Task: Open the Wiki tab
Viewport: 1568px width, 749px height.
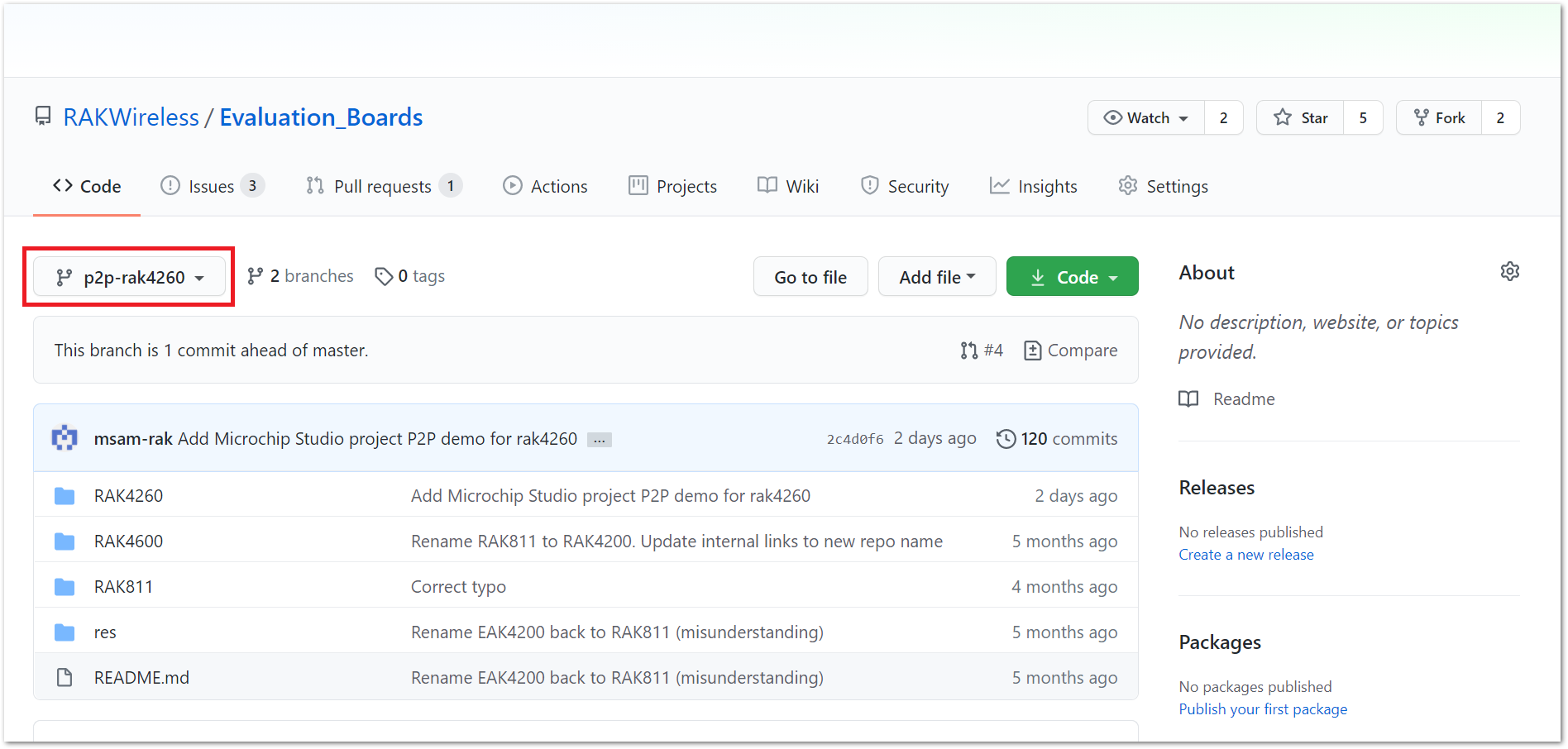Action: [788, 186]
